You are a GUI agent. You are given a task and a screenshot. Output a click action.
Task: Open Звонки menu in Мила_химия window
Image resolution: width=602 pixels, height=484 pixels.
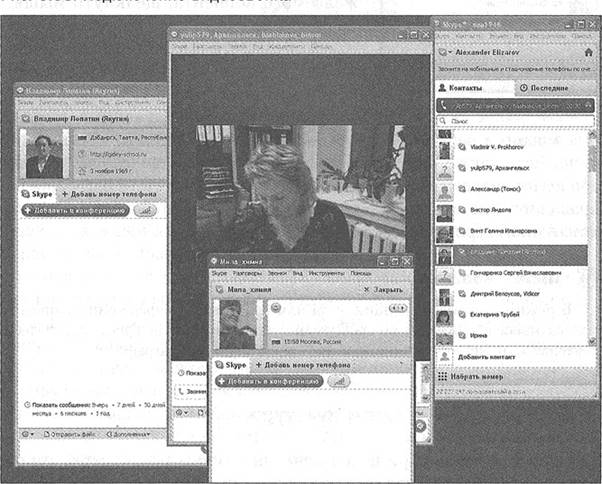pyautogui.click(x=277, y=273)
